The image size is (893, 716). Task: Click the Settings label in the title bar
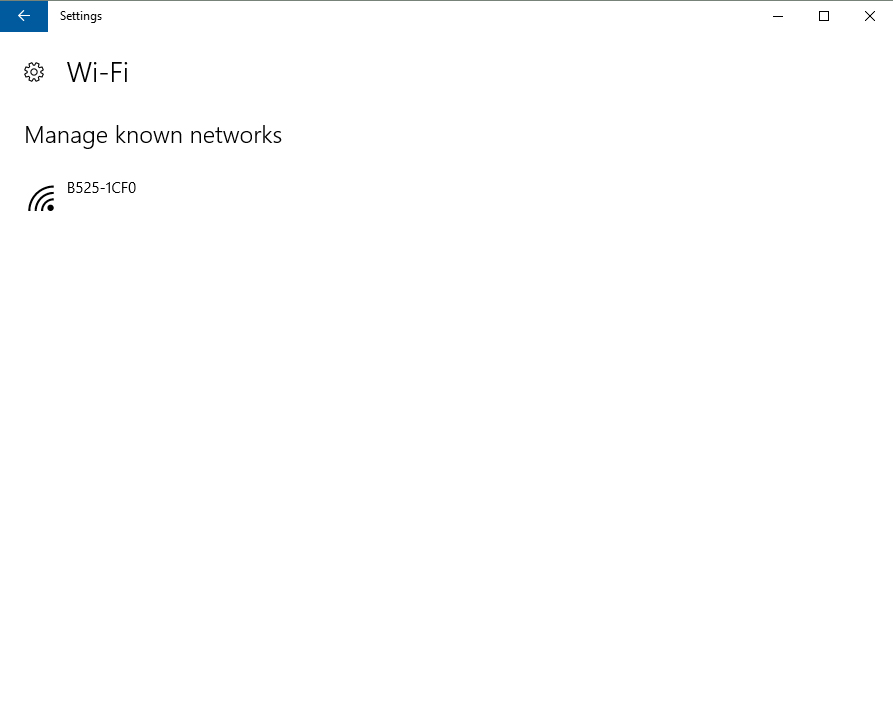80,16
